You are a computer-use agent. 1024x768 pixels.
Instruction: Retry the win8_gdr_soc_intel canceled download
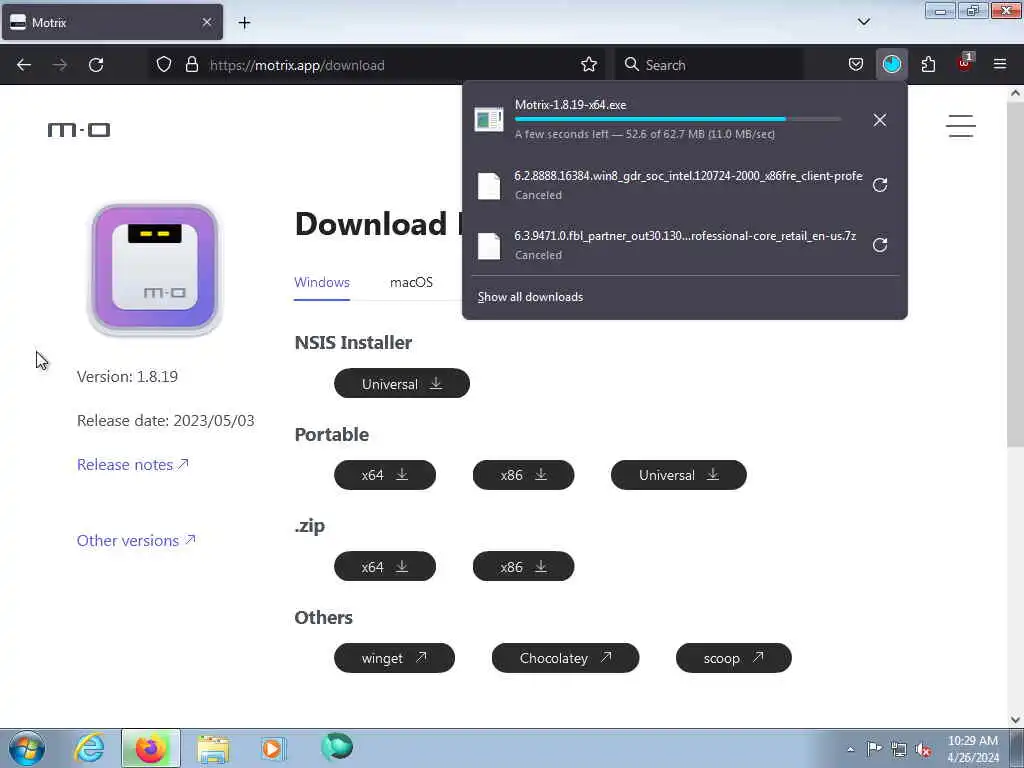point(880,185)
